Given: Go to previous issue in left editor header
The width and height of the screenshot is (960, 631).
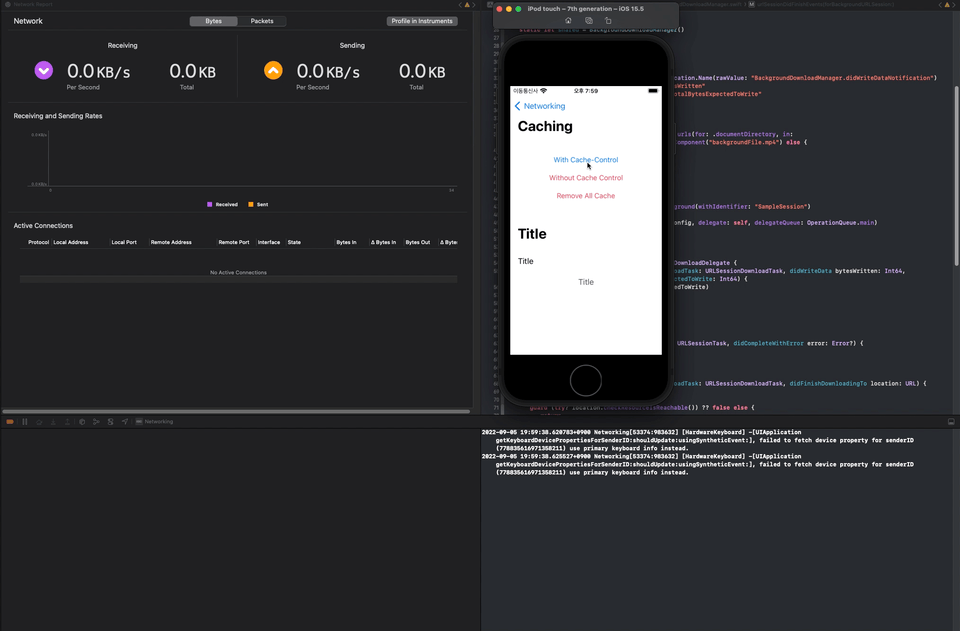Looking at the screenshot, I should pos(460,4).
